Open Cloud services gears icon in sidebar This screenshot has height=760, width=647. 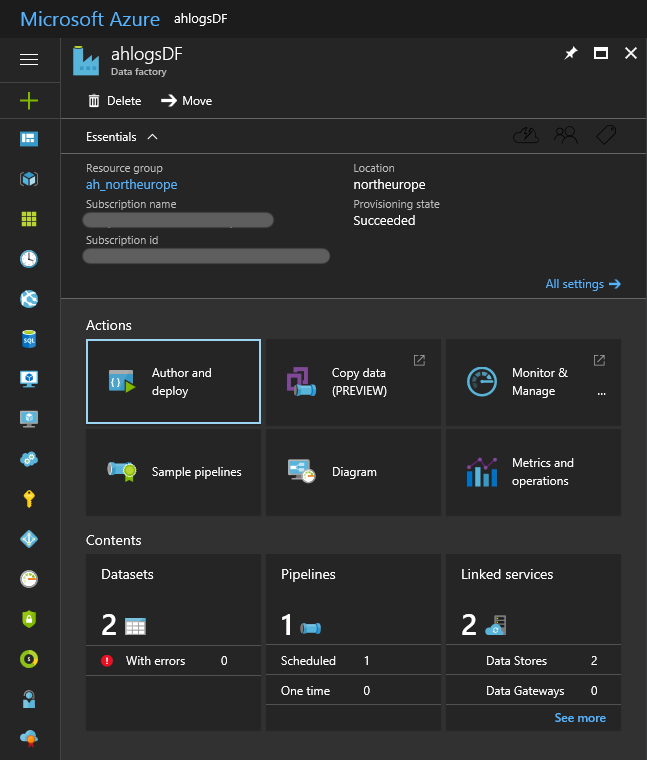pos(29,459)
